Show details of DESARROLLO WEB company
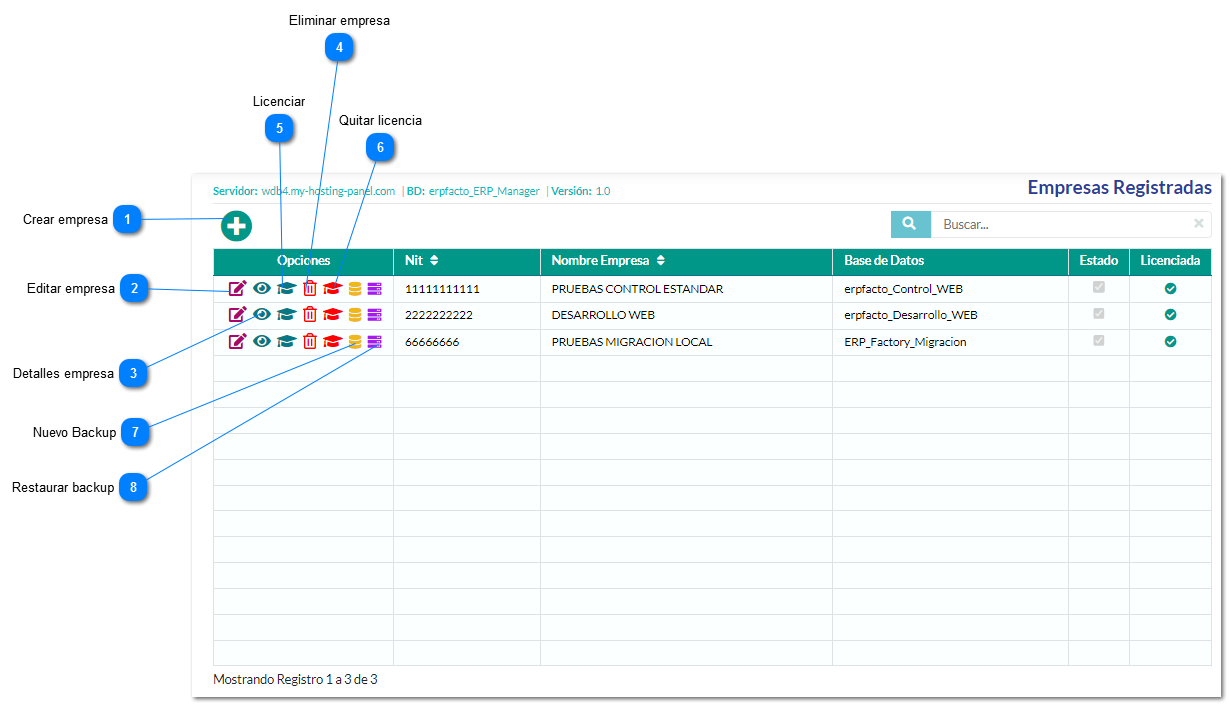This screenshot has width=1230, height=706. 262,315
